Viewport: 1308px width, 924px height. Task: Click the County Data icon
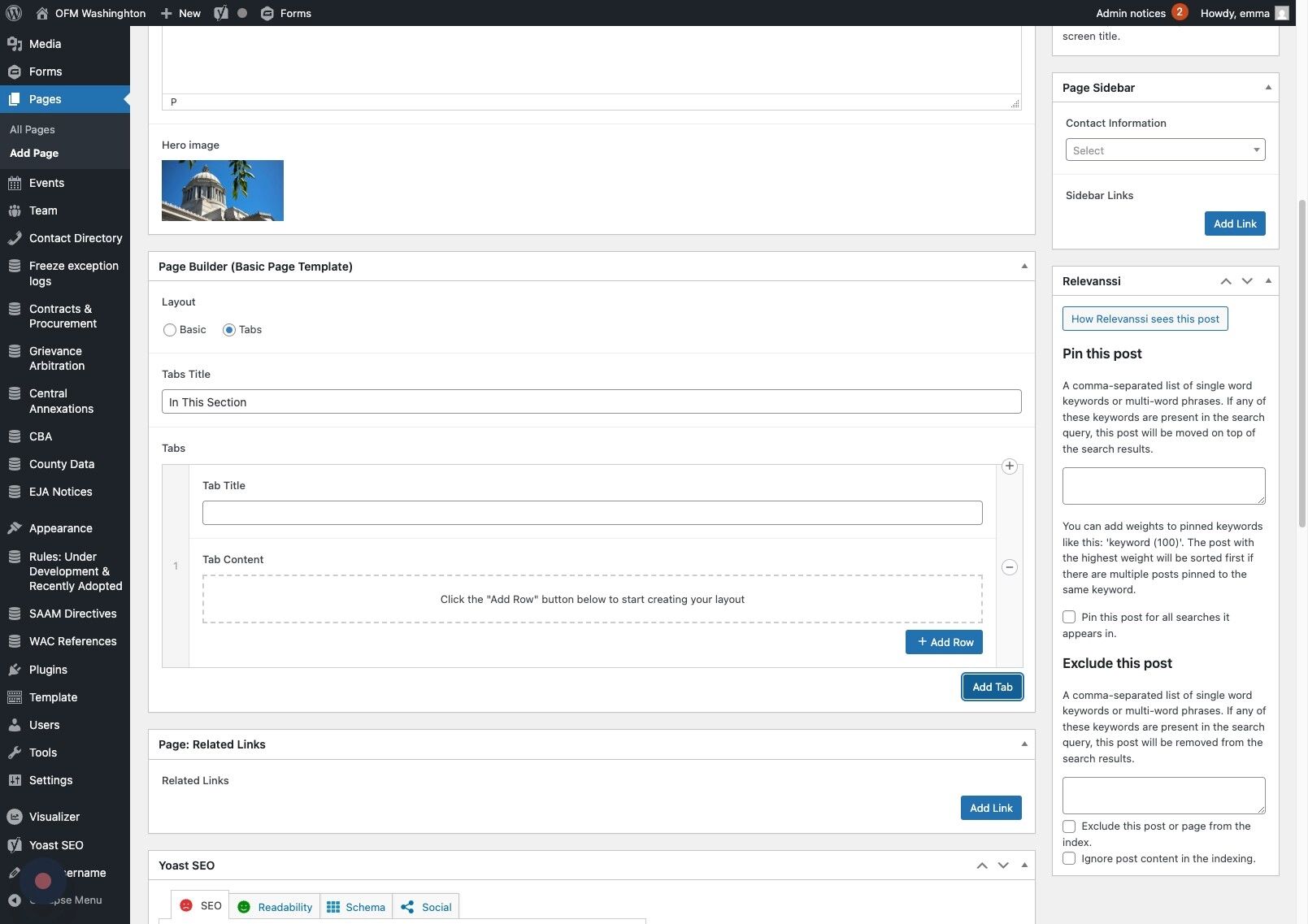coord(15,464)
